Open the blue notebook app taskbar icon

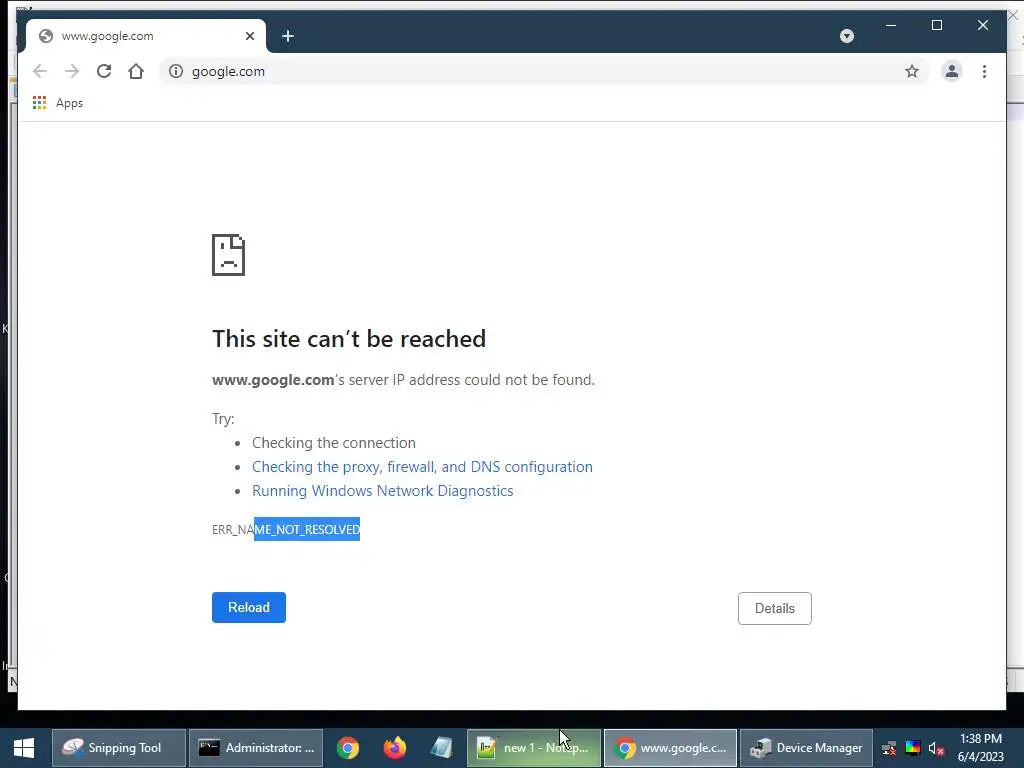click(x=441, y=748)
